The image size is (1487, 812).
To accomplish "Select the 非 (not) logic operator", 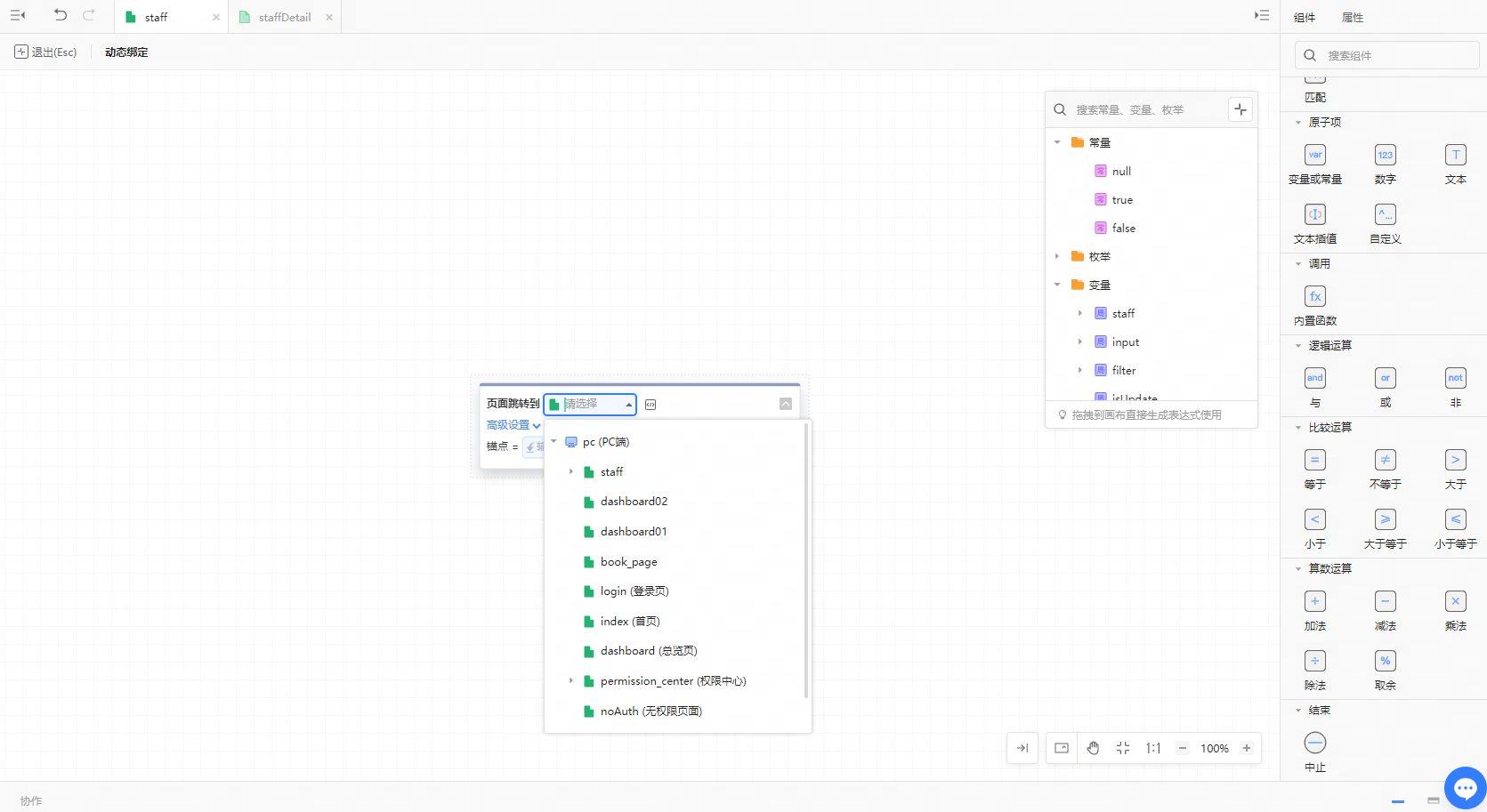I will [1456, 378].
